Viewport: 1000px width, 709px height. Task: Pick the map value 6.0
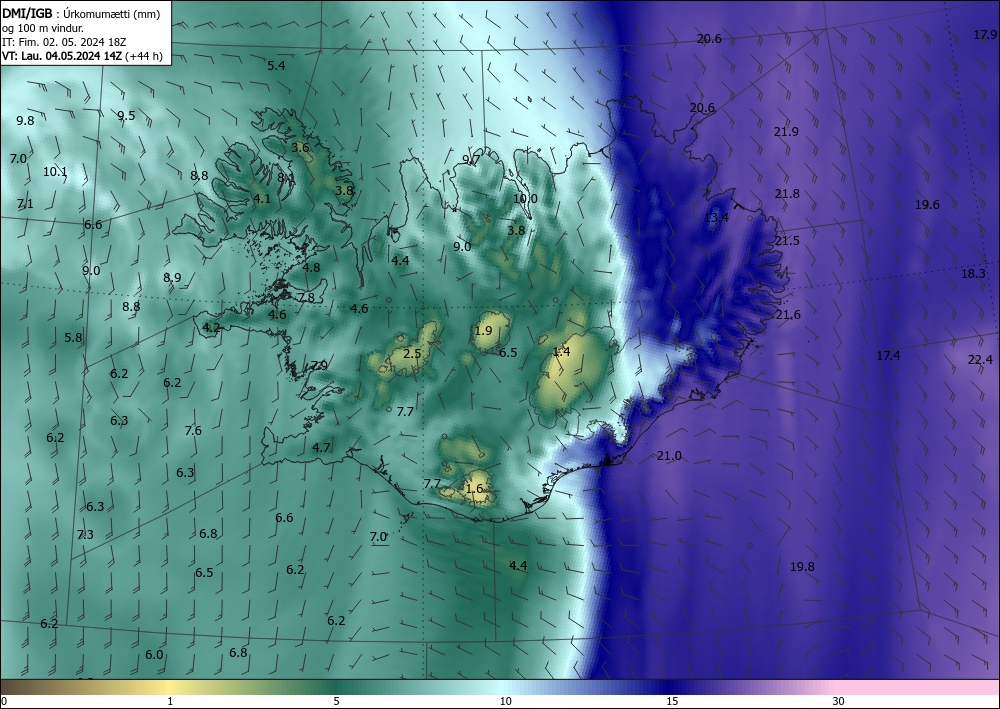tap(154, 655)
